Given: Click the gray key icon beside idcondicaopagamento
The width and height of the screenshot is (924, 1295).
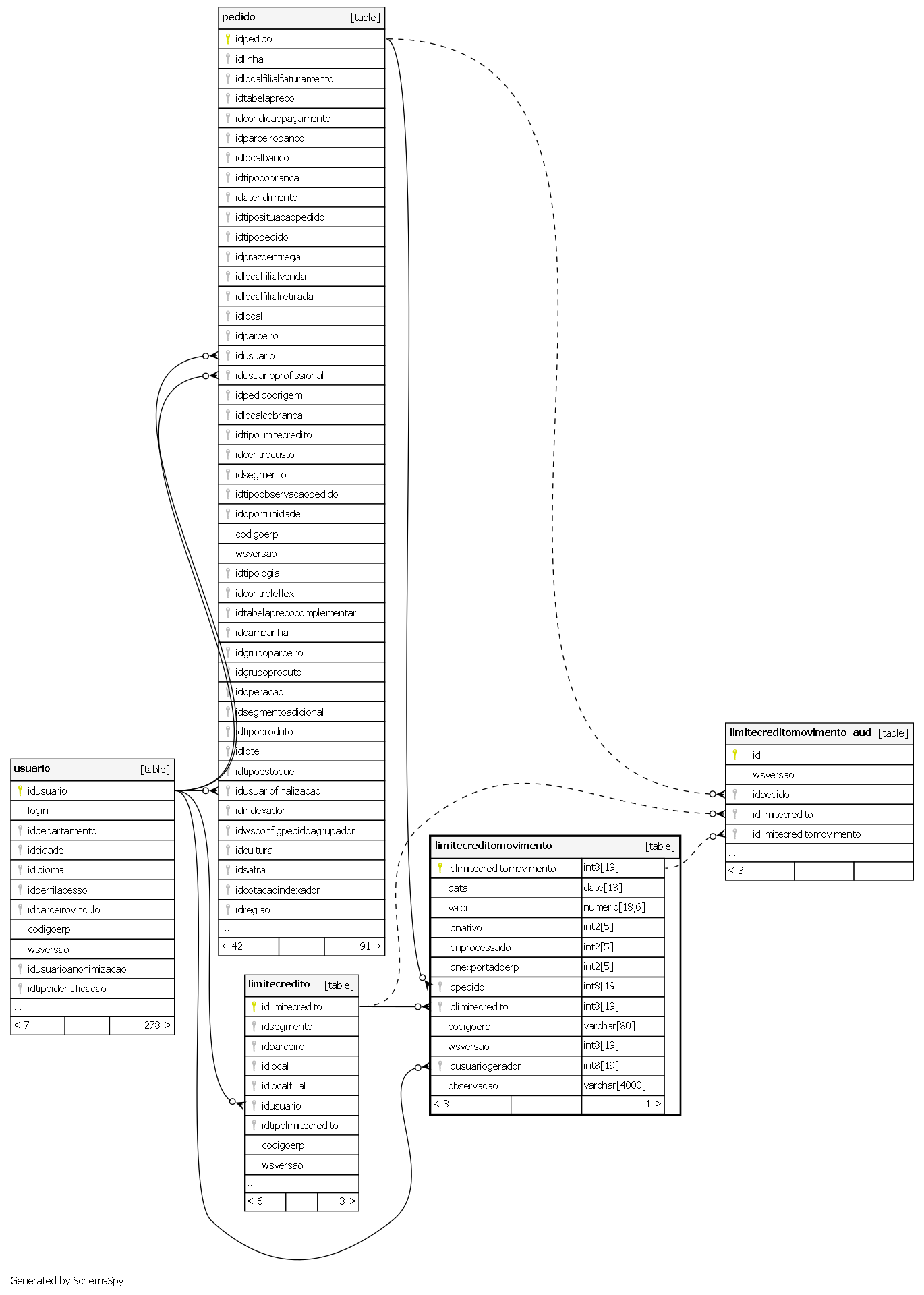Looking at the screenshot, I should point(228,118).
